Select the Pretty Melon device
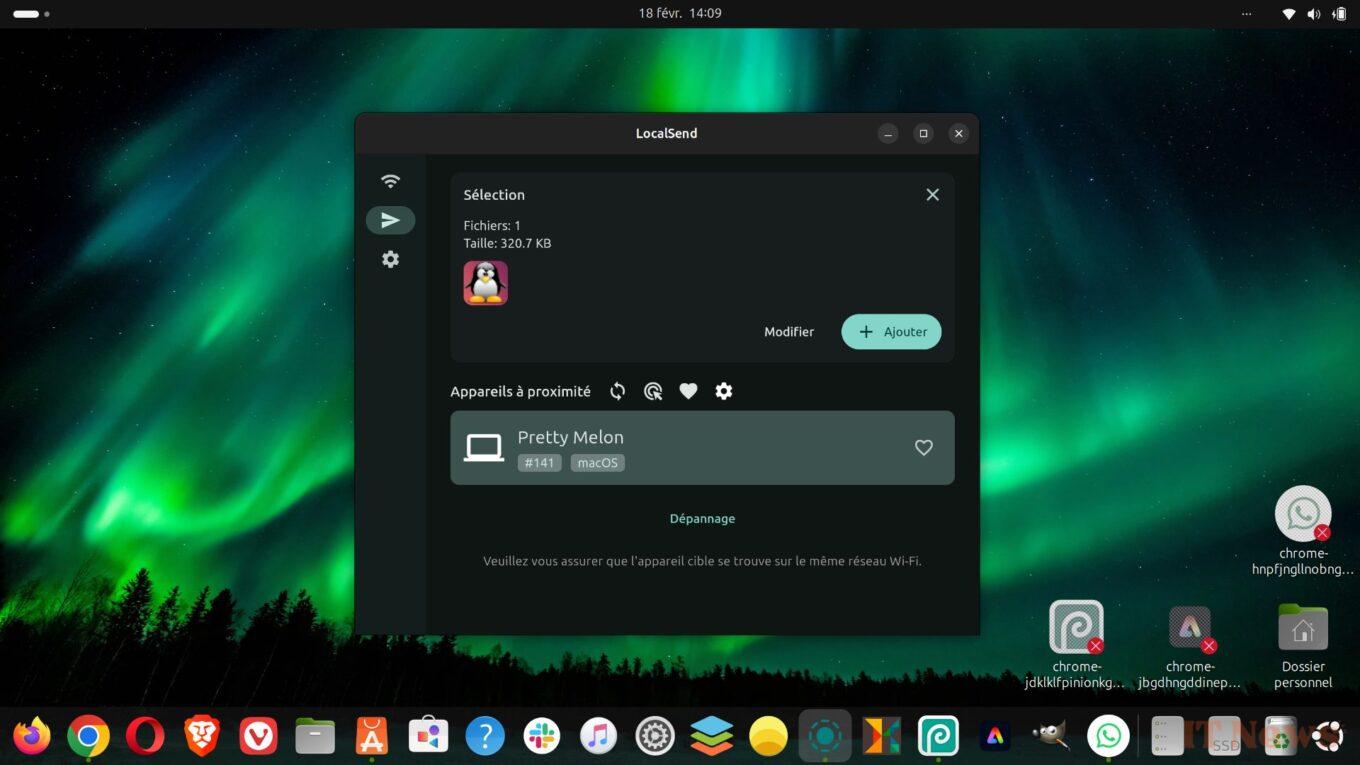The height and width of the screenshot is (765, 1360). (x=702, y=448)
